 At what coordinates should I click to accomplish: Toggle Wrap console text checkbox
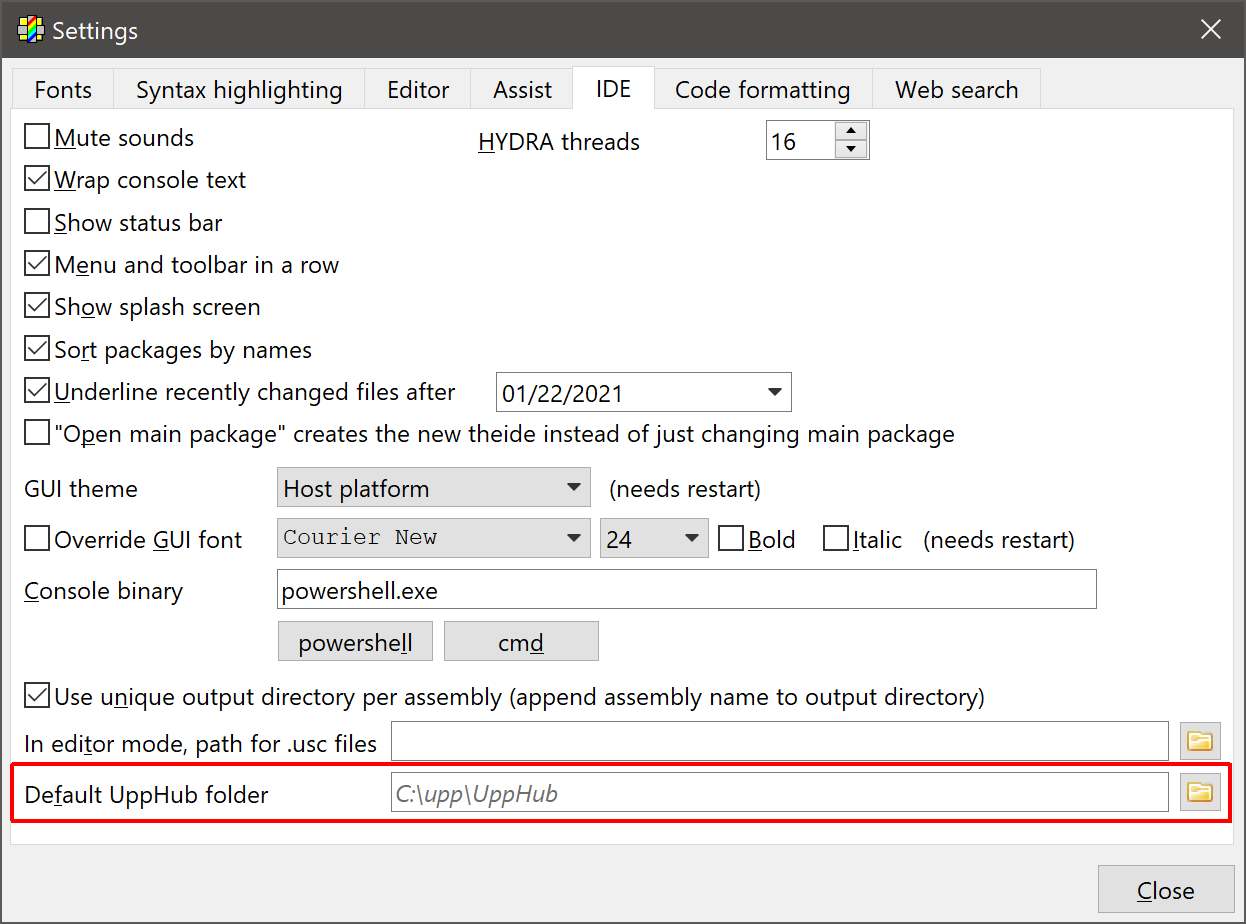coord(37,180)
